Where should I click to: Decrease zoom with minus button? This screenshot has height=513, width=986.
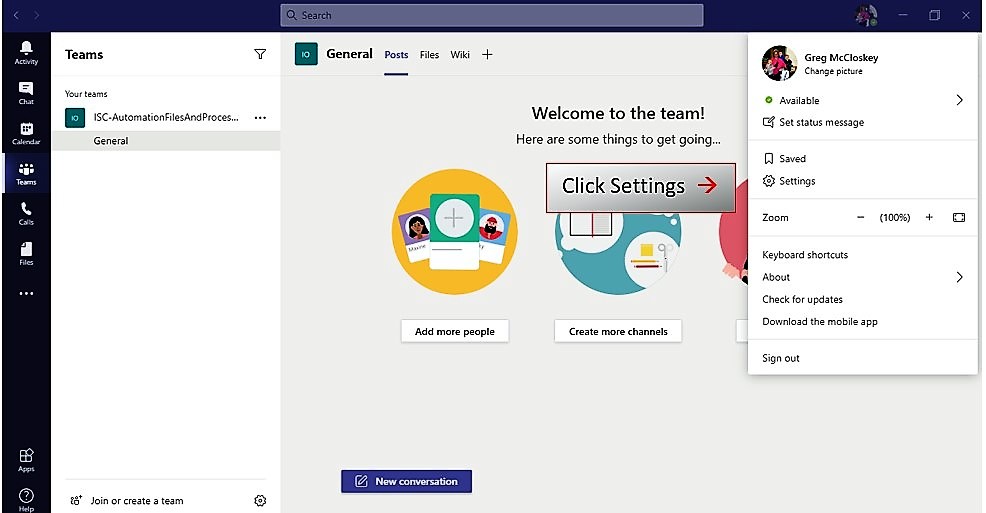(x=860, y=218)
